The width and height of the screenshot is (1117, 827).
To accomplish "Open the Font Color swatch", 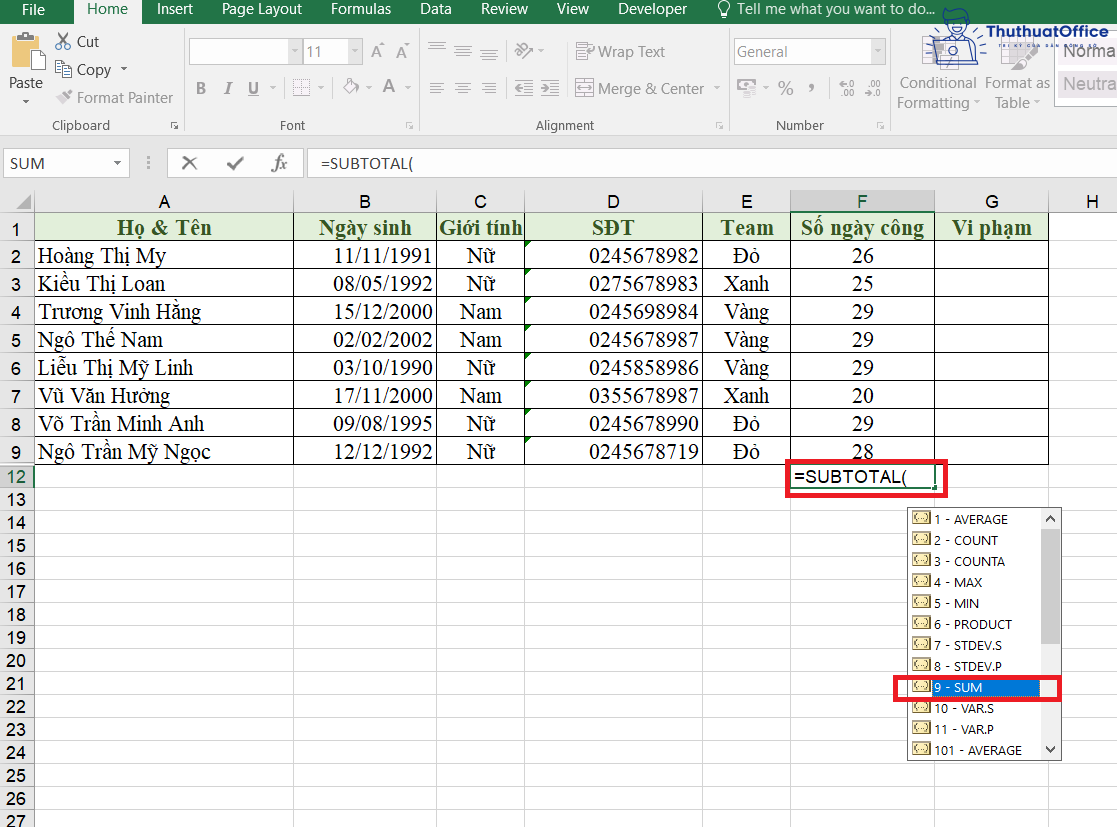I will (x=387, y=88).
